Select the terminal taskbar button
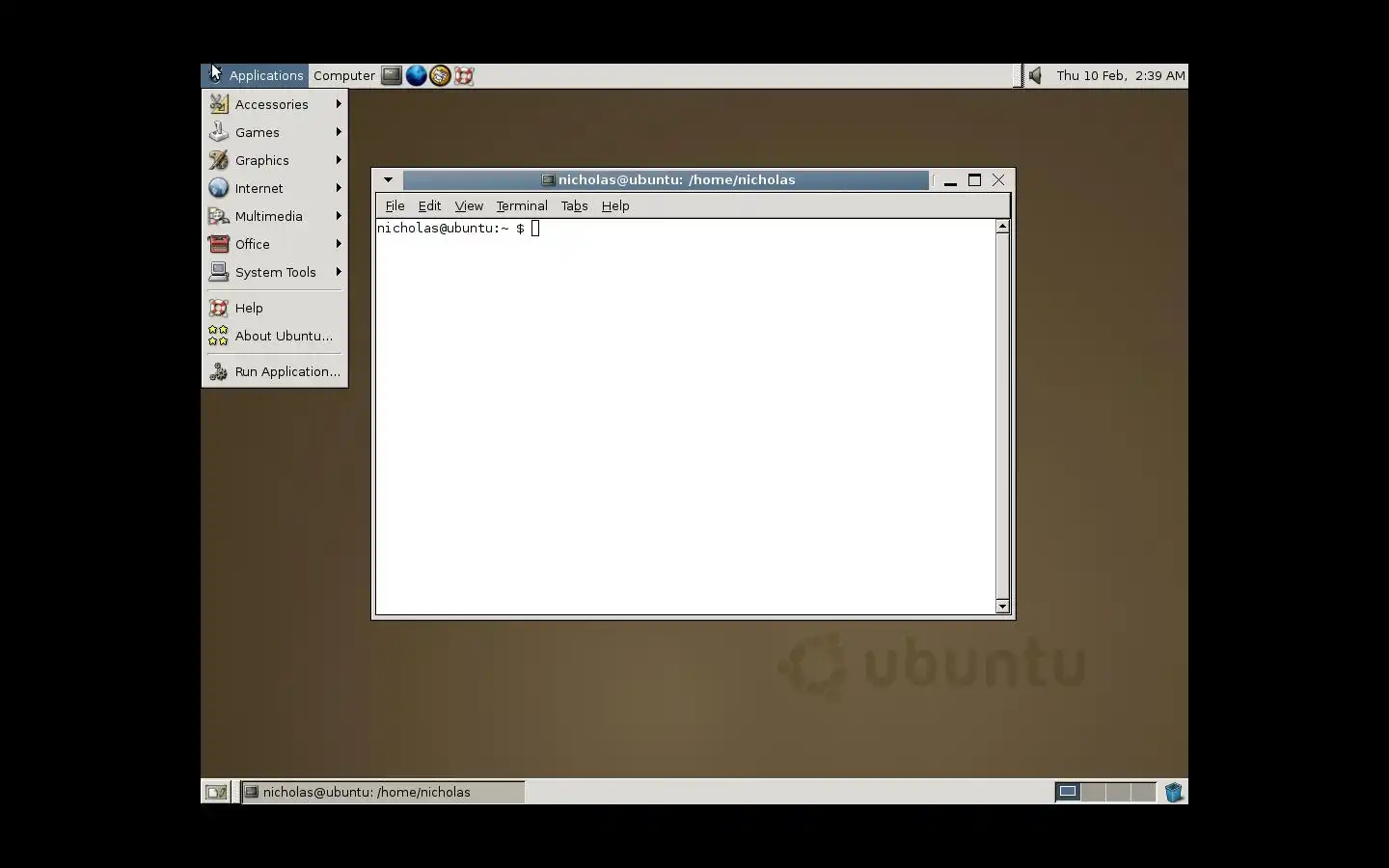Image resolution: width=1389 pixels, height=868 pixels. tap(383, 792)
